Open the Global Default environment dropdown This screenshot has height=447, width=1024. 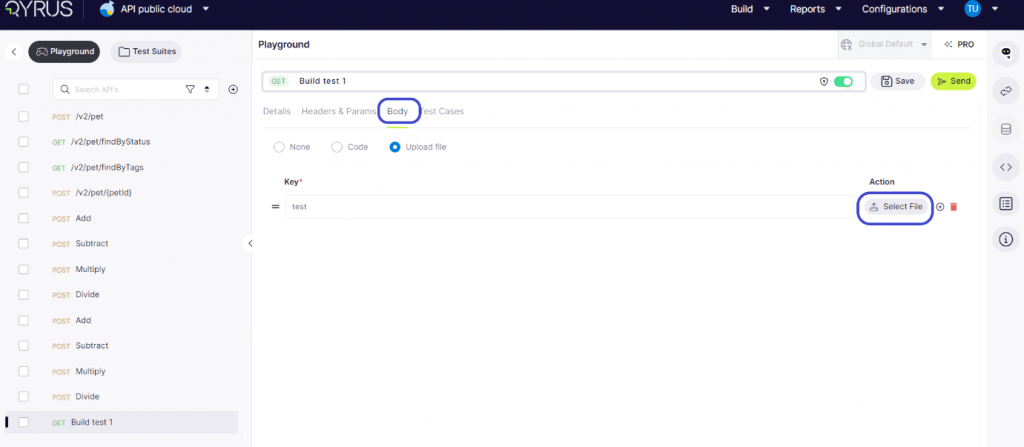[884, 45]
